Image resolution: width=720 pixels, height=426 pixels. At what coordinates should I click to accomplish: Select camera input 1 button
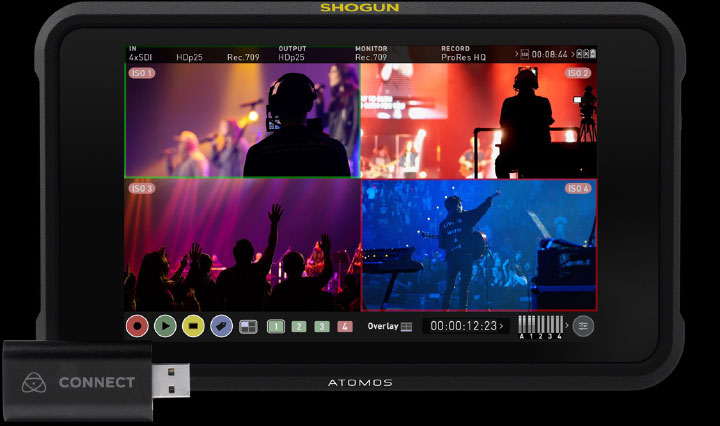(276, 326)
